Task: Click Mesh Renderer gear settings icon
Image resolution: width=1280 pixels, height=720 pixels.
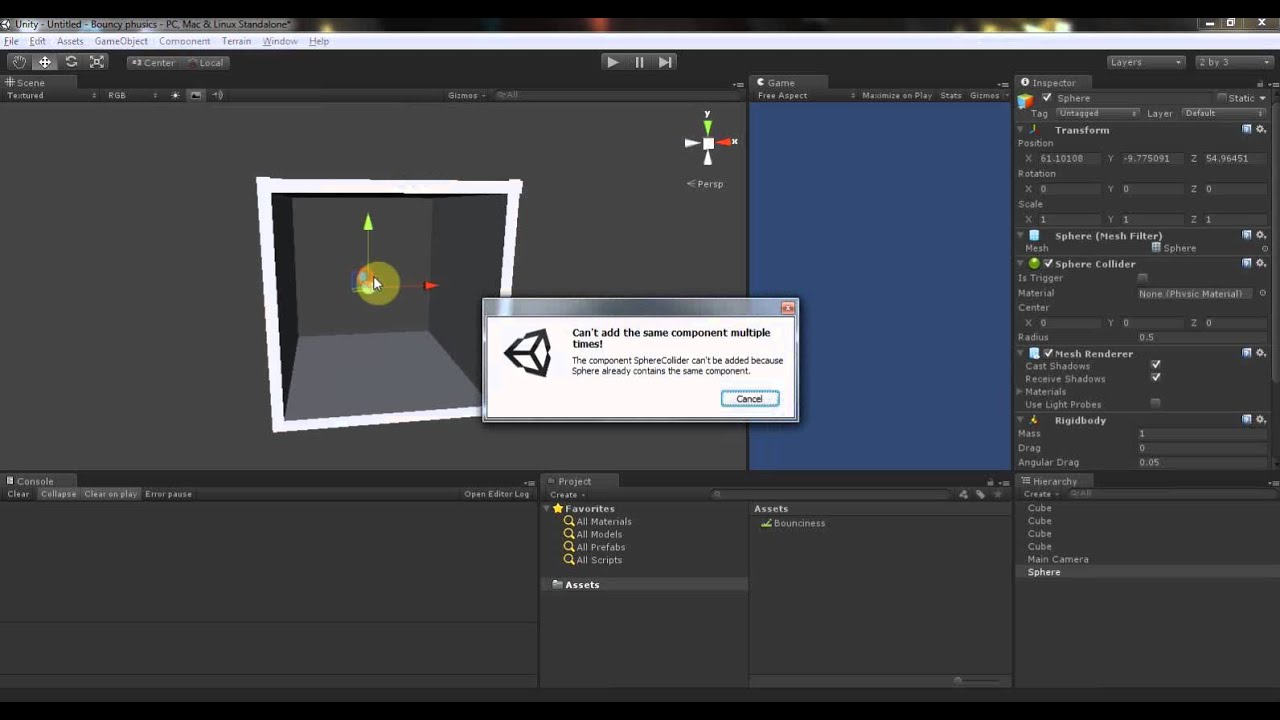Action: [x=1261, y=354]
